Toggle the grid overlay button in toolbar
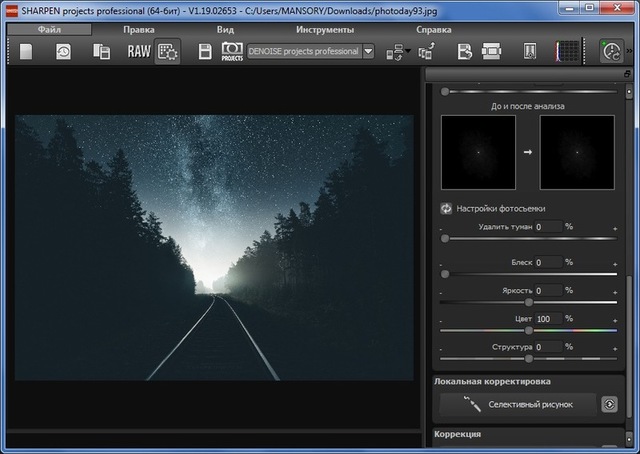 [x=567, y=51]
